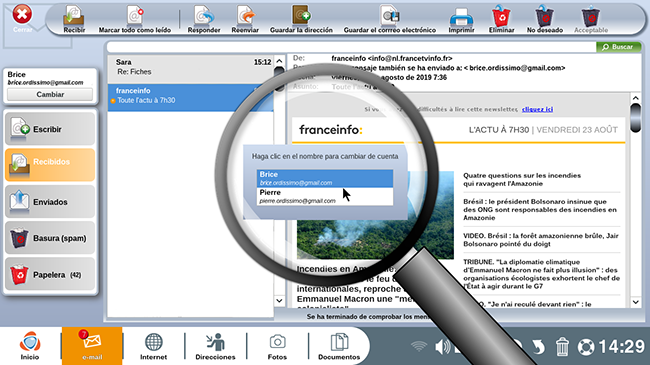Click the Cambiar account button
Image resolution: width=650 pixels, height=365 pixels.
click(50, 95)
